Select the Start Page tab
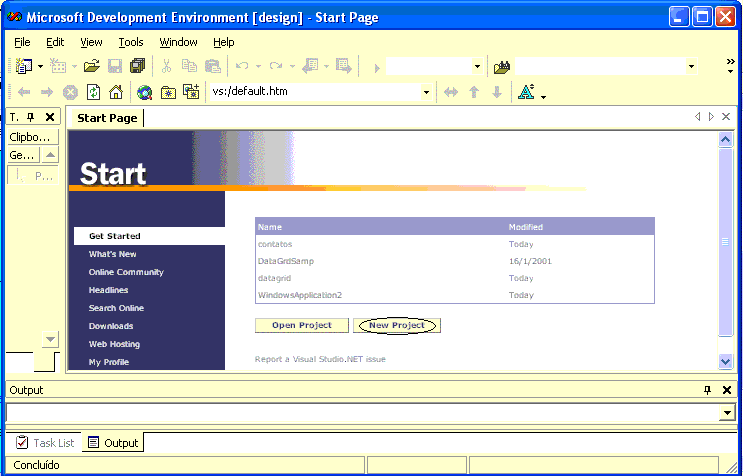Viewport: 743px width, 476px height. tap(107, 118)
